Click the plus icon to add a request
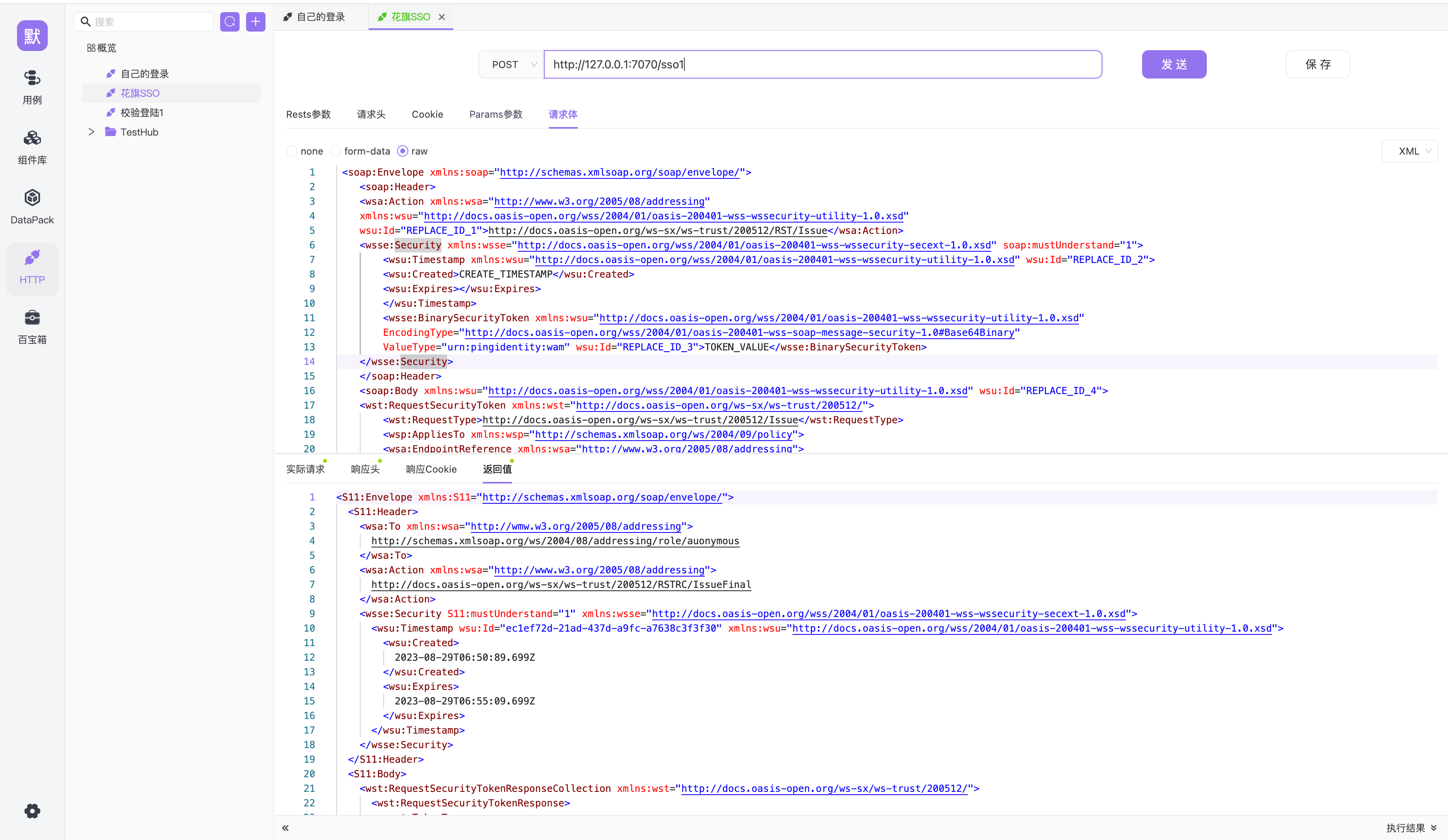 [x=256, y=22]
